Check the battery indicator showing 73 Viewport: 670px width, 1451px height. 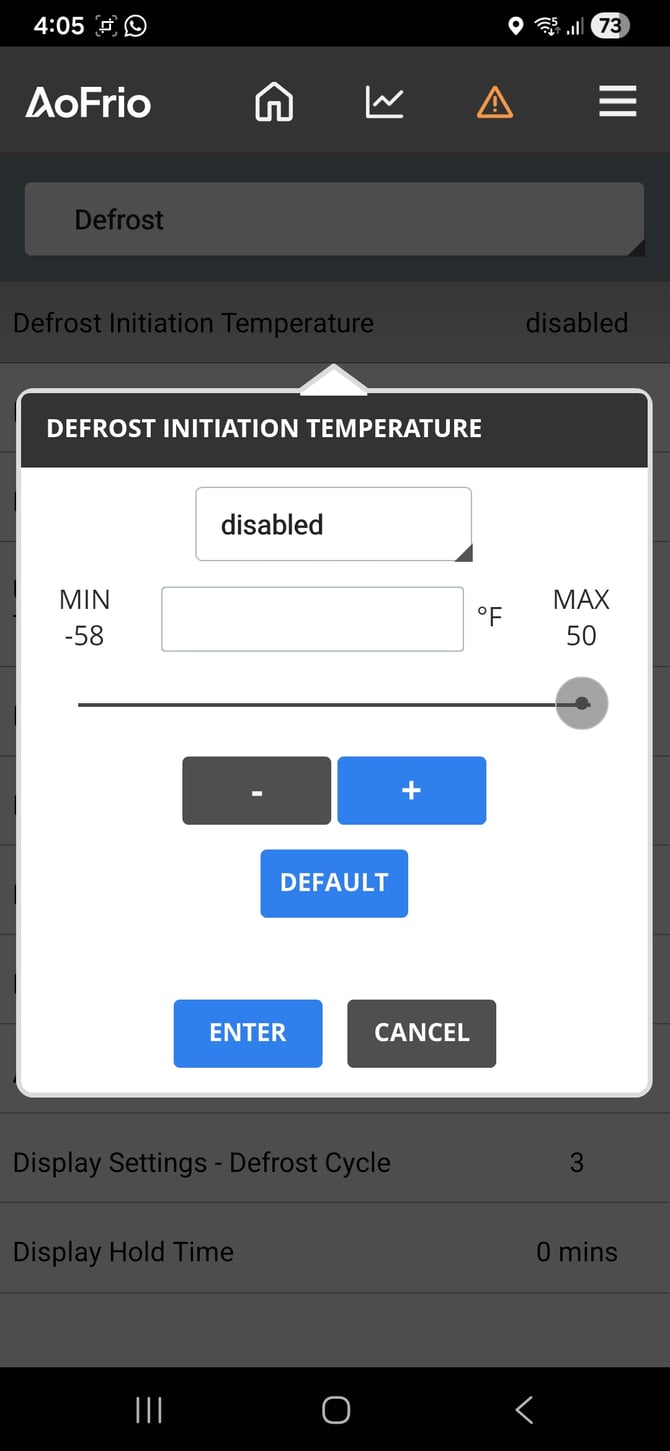point(608,25)
